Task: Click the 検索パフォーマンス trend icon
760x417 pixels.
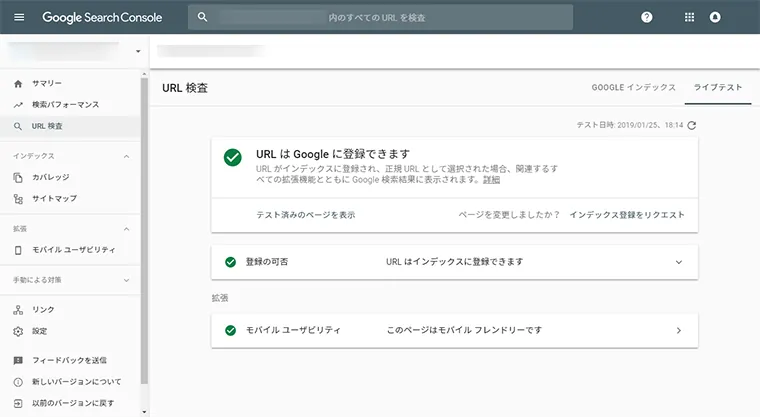Action: [x=18, y=105]
